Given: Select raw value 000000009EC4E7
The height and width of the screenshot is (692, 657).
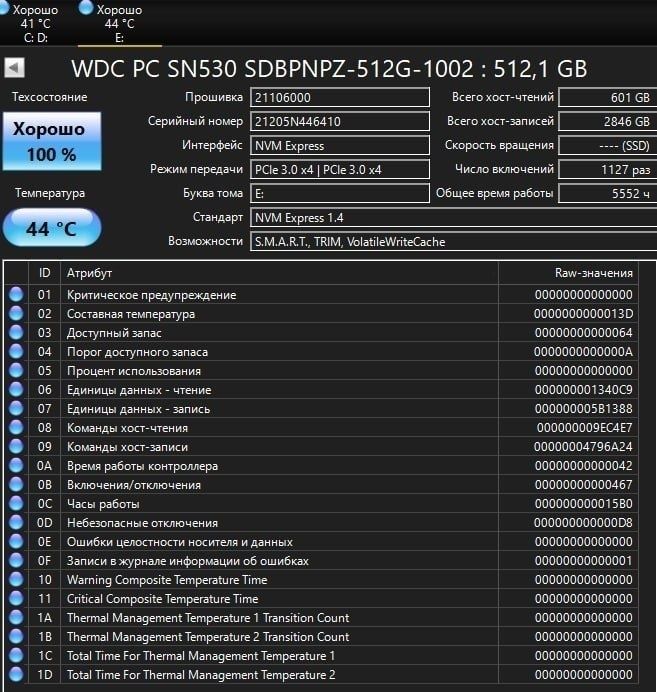Looking at the screenshot, I should 584,428.
